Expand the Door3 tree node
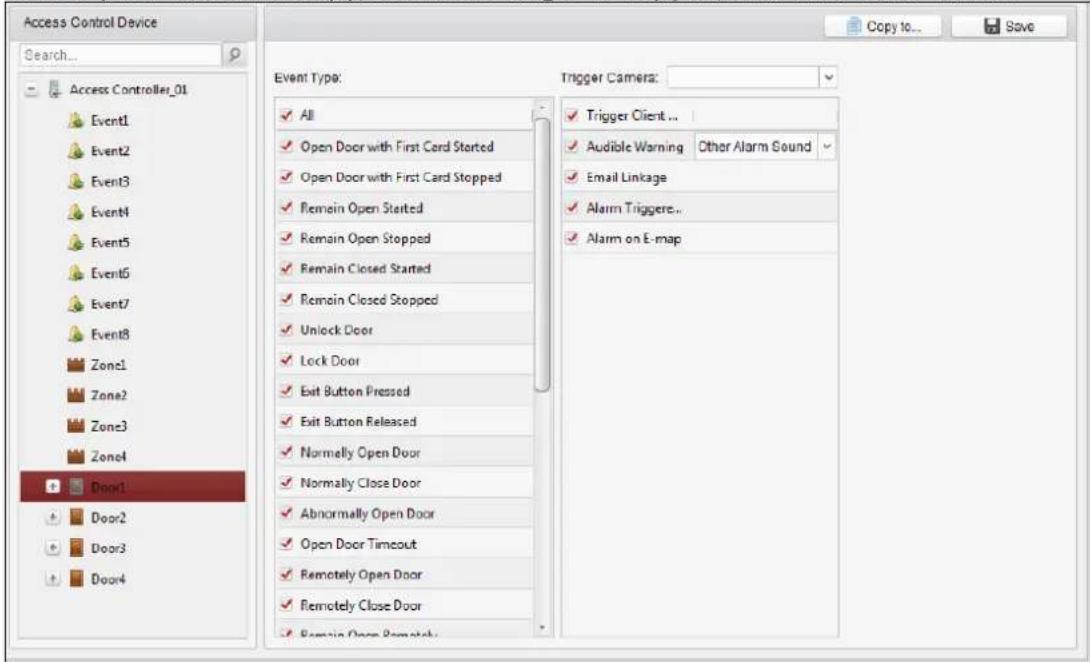1090x662 pixels. pos(53,548)
